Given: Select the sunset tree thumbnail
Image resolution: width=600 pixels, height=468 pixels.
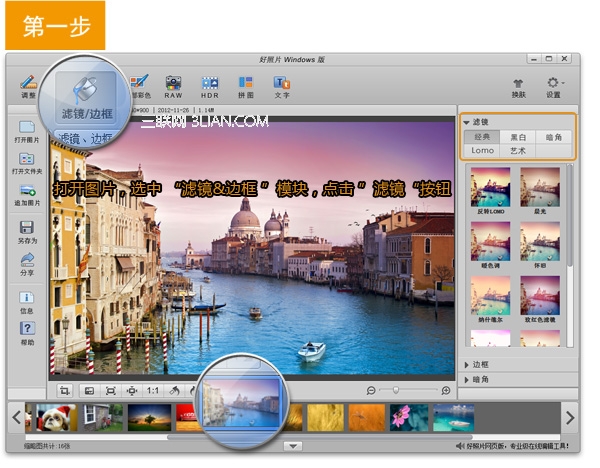Looking at the screenshot, I should (x=149, y=417).
